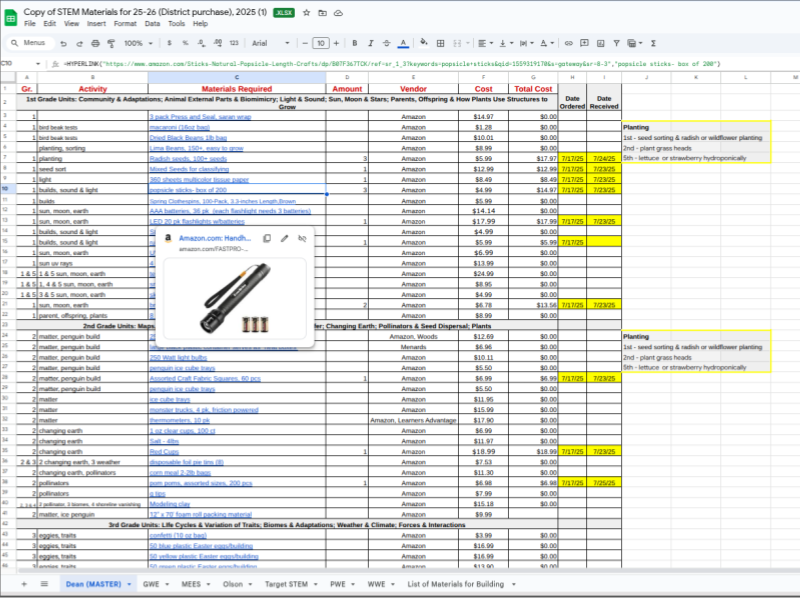Click the Google Sheets home icon
Screen dimensions: 800x600
pyautogui.click(x=11, y=17)
